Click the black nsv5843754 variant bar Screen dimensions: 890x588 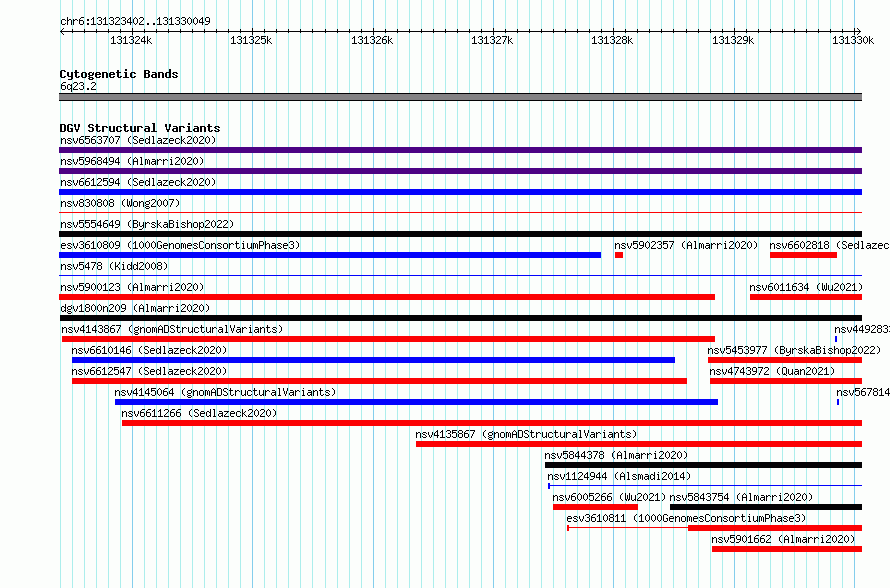[766, 507]
